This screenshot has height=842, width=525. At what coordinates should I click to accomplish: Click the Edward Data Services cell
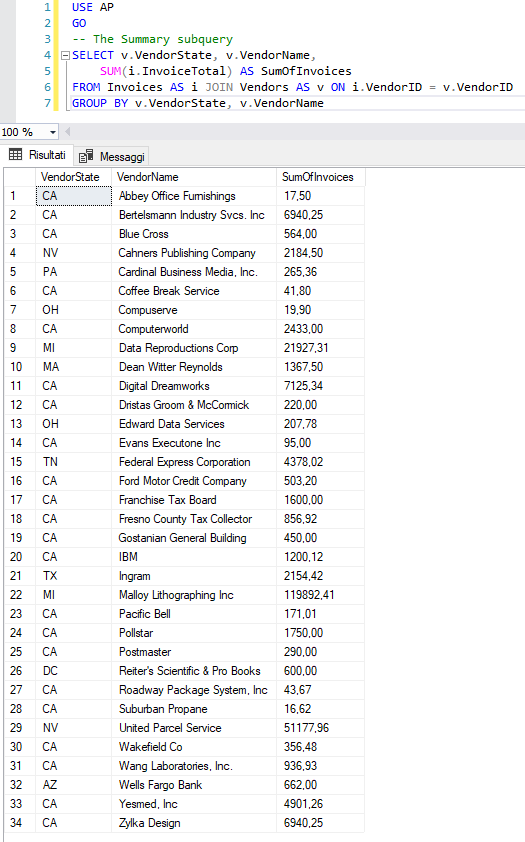pos(194,424)
